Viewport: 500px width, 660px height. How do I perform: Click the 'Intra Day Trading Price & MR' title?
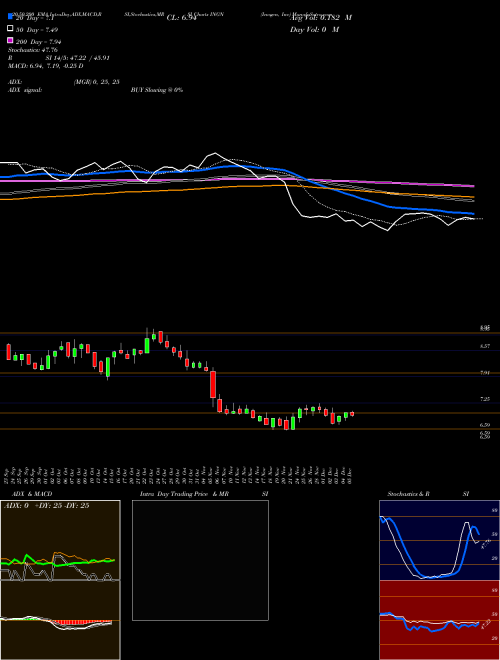coord(184,494)
